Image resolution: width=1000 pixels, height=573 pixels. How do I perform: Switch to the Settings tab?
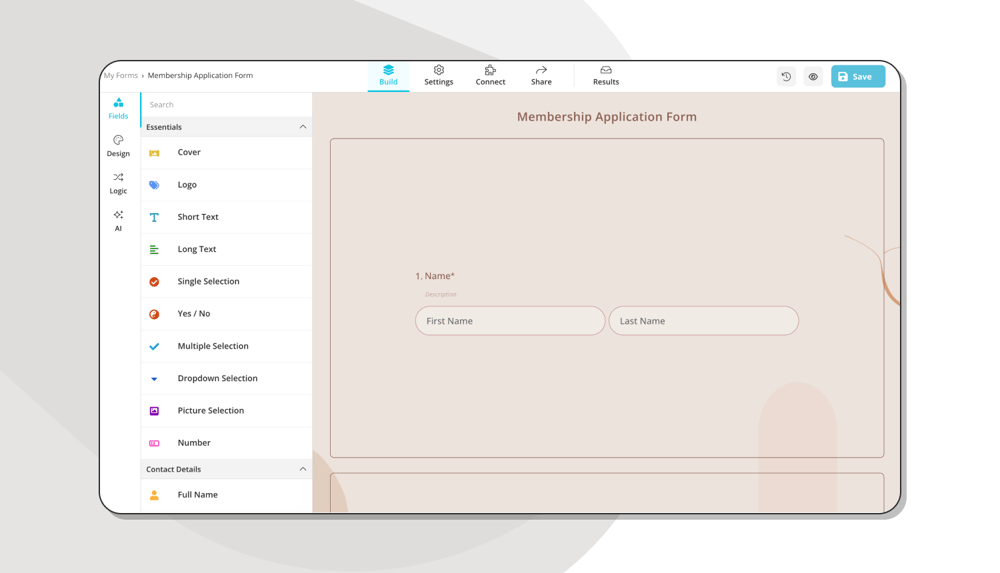pos(438,76)
